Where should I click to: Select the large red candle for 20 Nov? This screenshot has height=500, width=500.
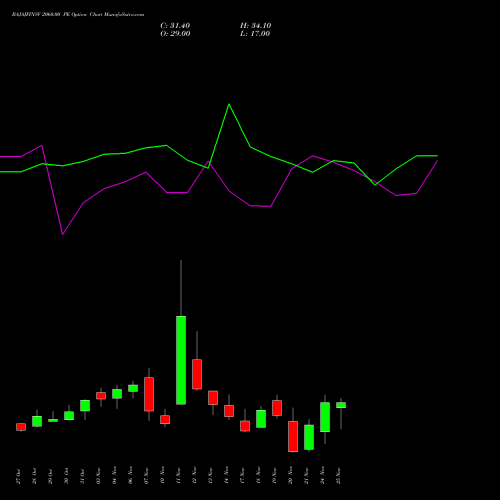coord(293,436)
